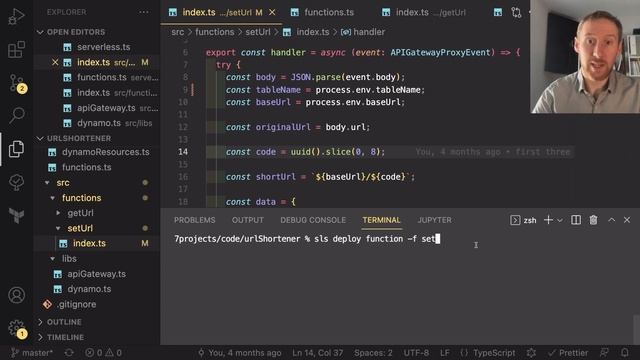Viewport: 640px width, 360px height.
Task: Maximize the panel with the up chevron
Action: point(611,220)
